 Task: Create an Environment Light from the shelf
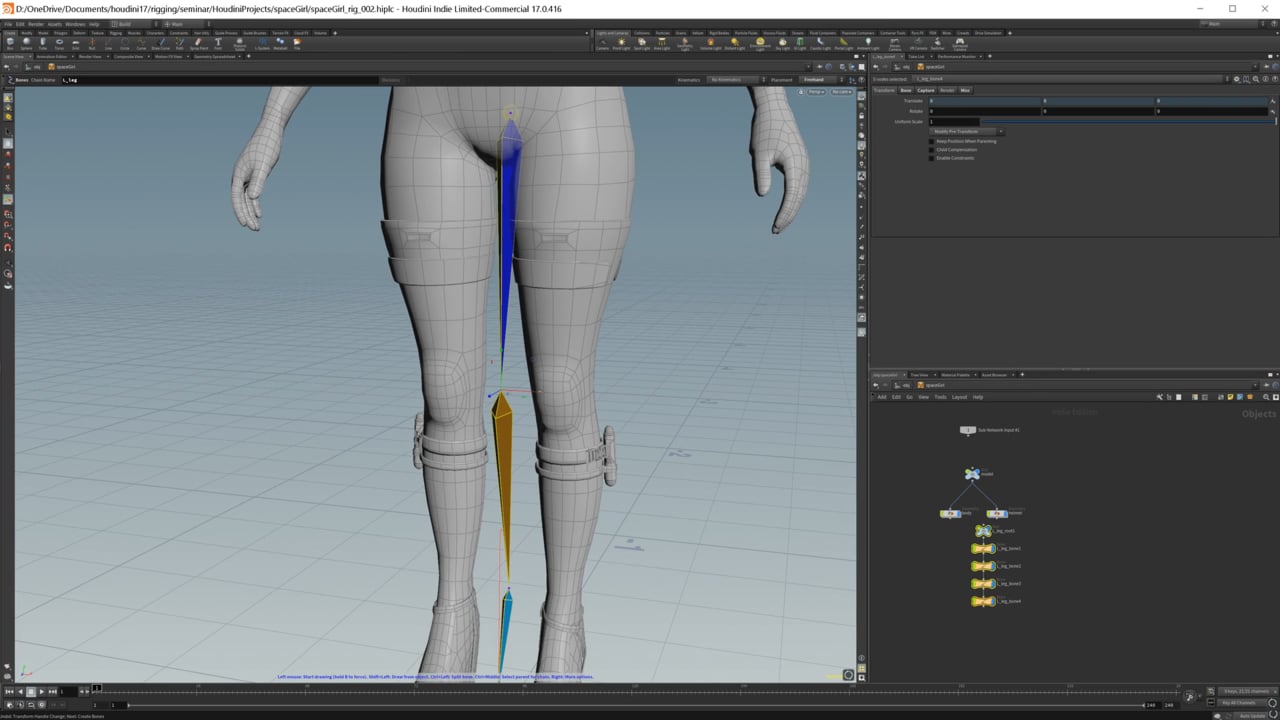759,42
